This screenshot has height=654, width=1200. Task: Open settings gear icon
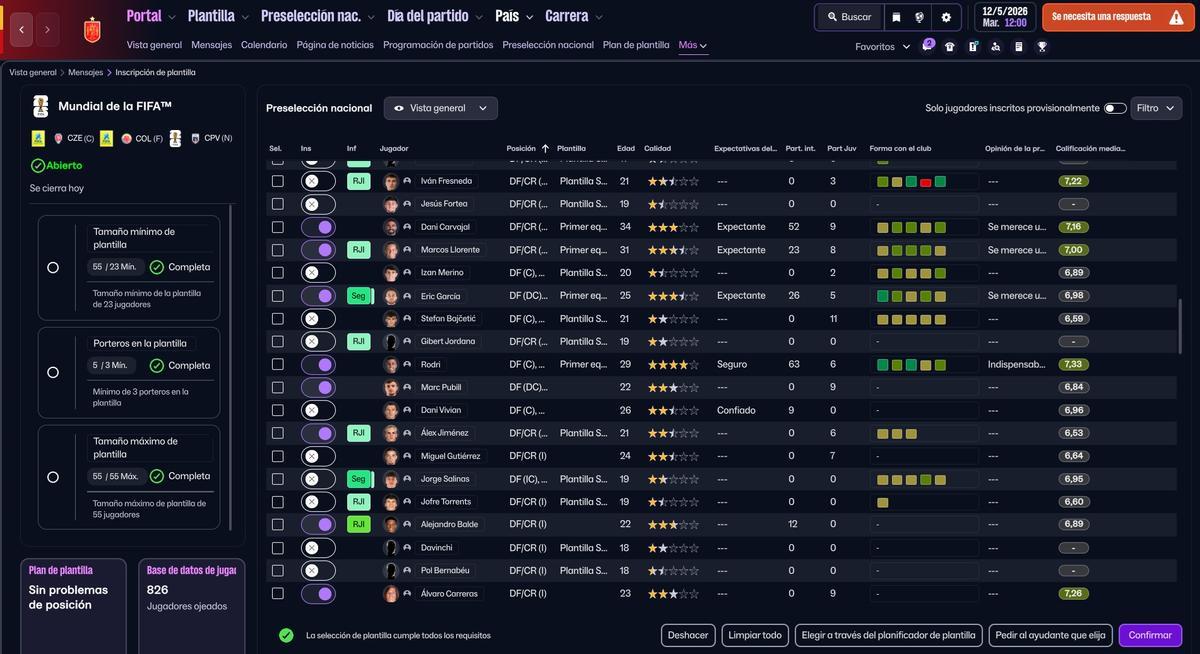coord(946,17)
